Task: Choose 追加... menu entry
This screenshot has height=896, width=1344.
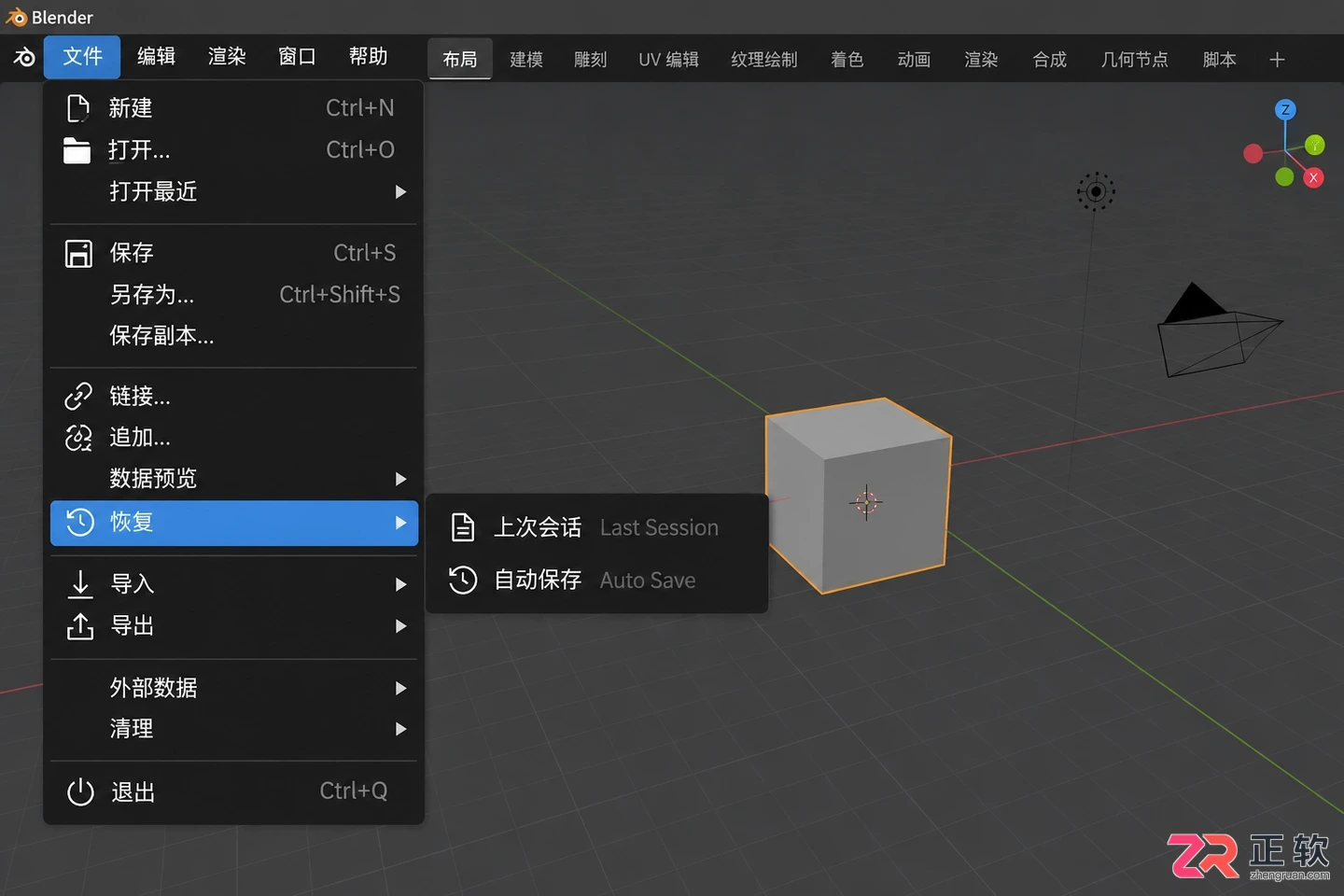Action: click(234, 438)
